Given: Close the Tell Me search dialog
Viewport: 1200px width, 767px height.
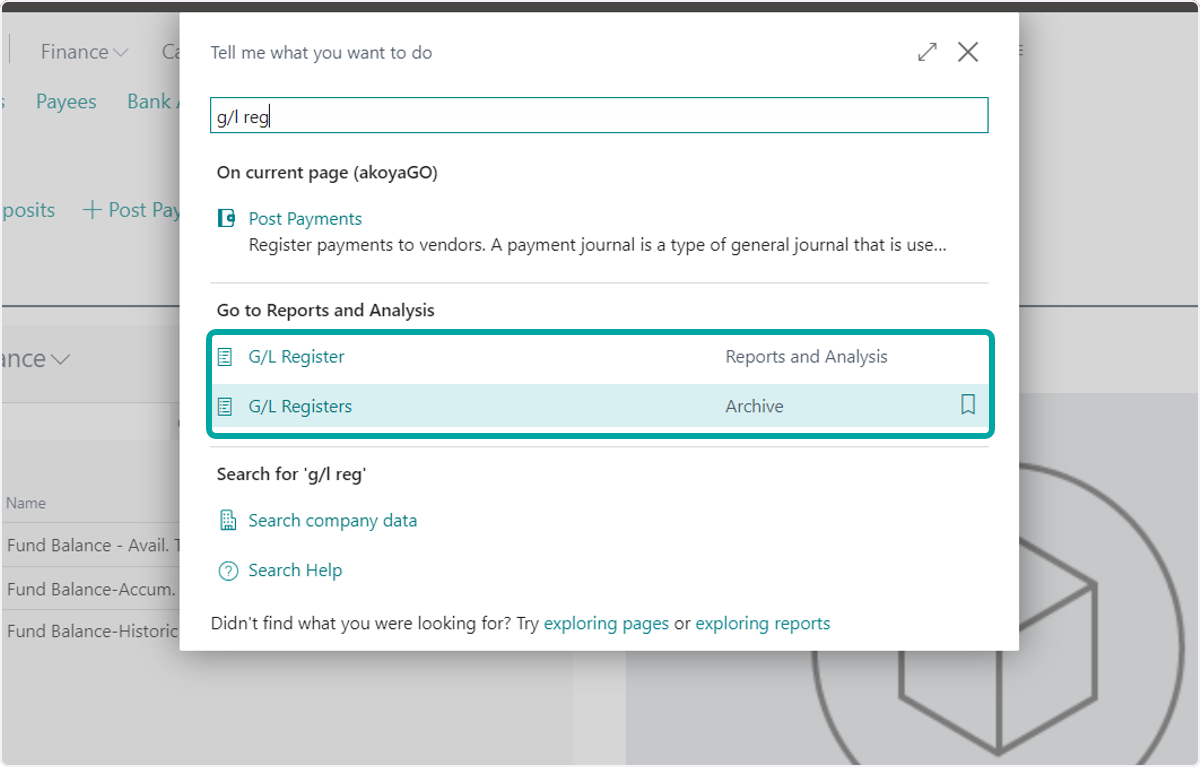Looking at the screenshot, I should [x=968, y=52].
